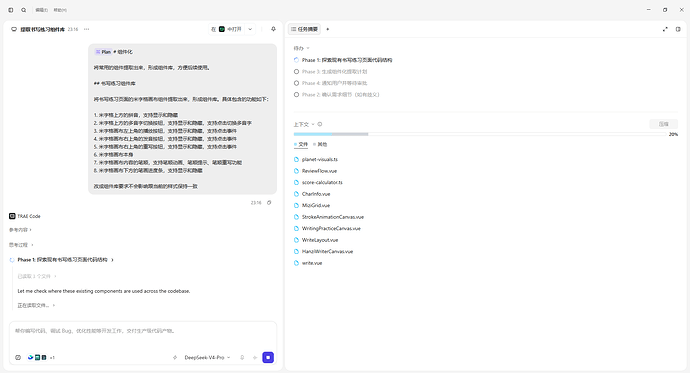Select Phase 1 task text in task list
690x373 pixels.
tap(347, 60)
